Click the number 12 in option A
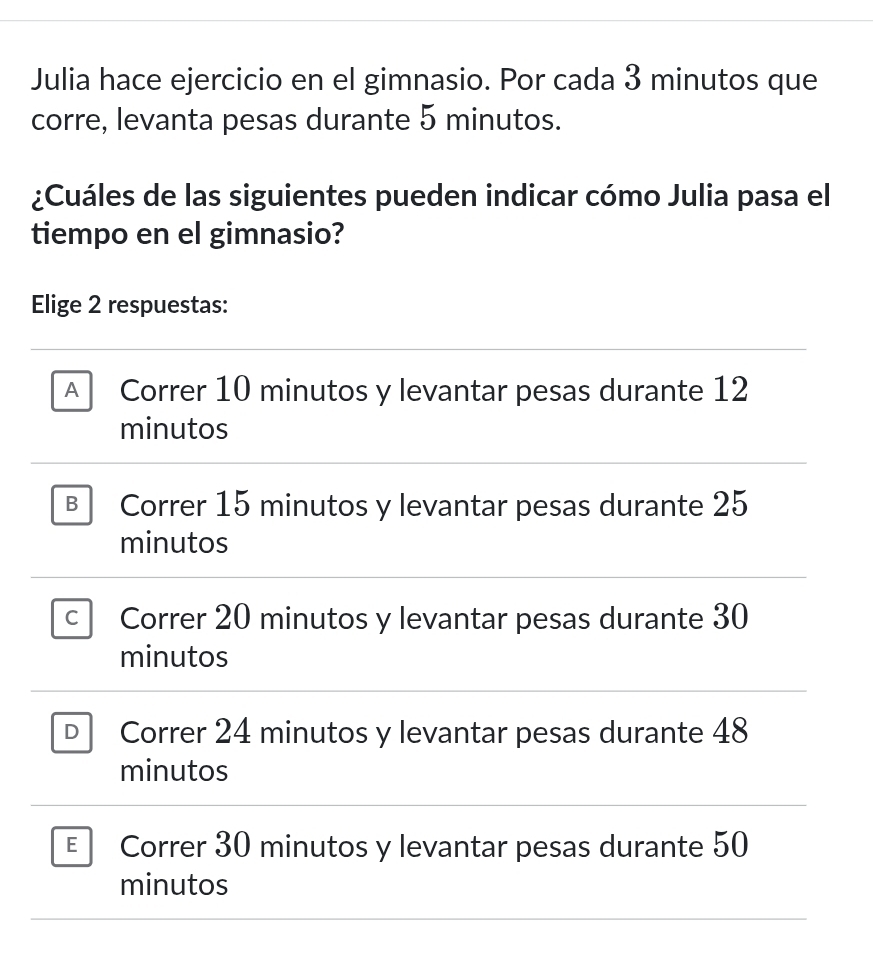The width and height of the screenshot is (873, 963). [x=730, y=391]
